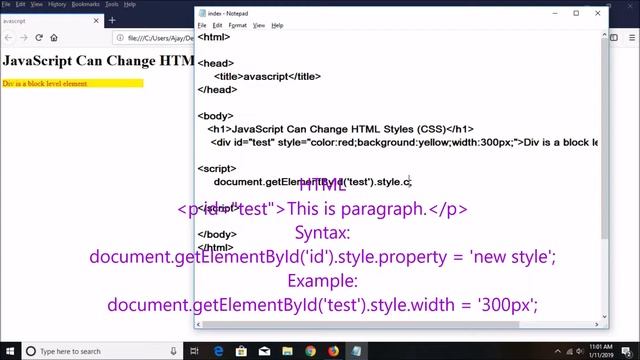Click the opening <body> tag line

(x=215, y=116)
